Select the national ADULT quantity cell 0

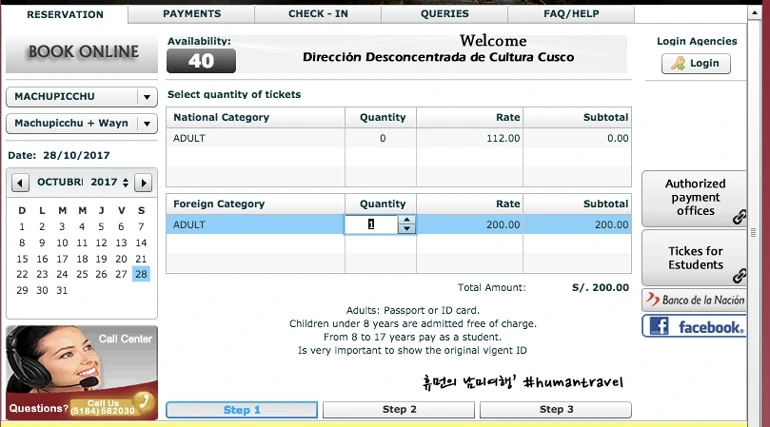coord(382,138)
